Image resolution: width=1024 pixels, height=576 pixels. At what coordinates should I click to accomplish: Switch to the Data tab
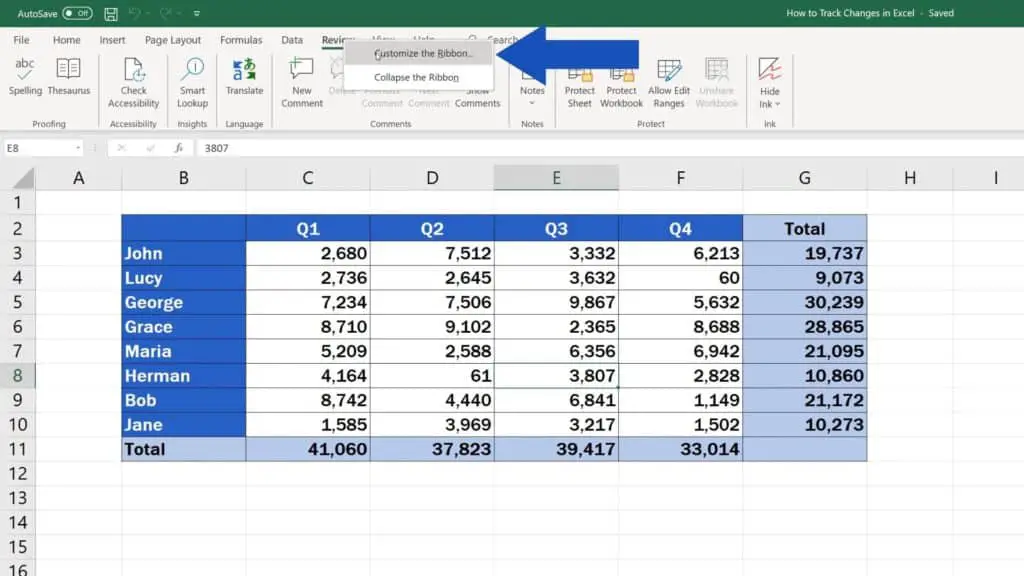(x=291, y=40)
